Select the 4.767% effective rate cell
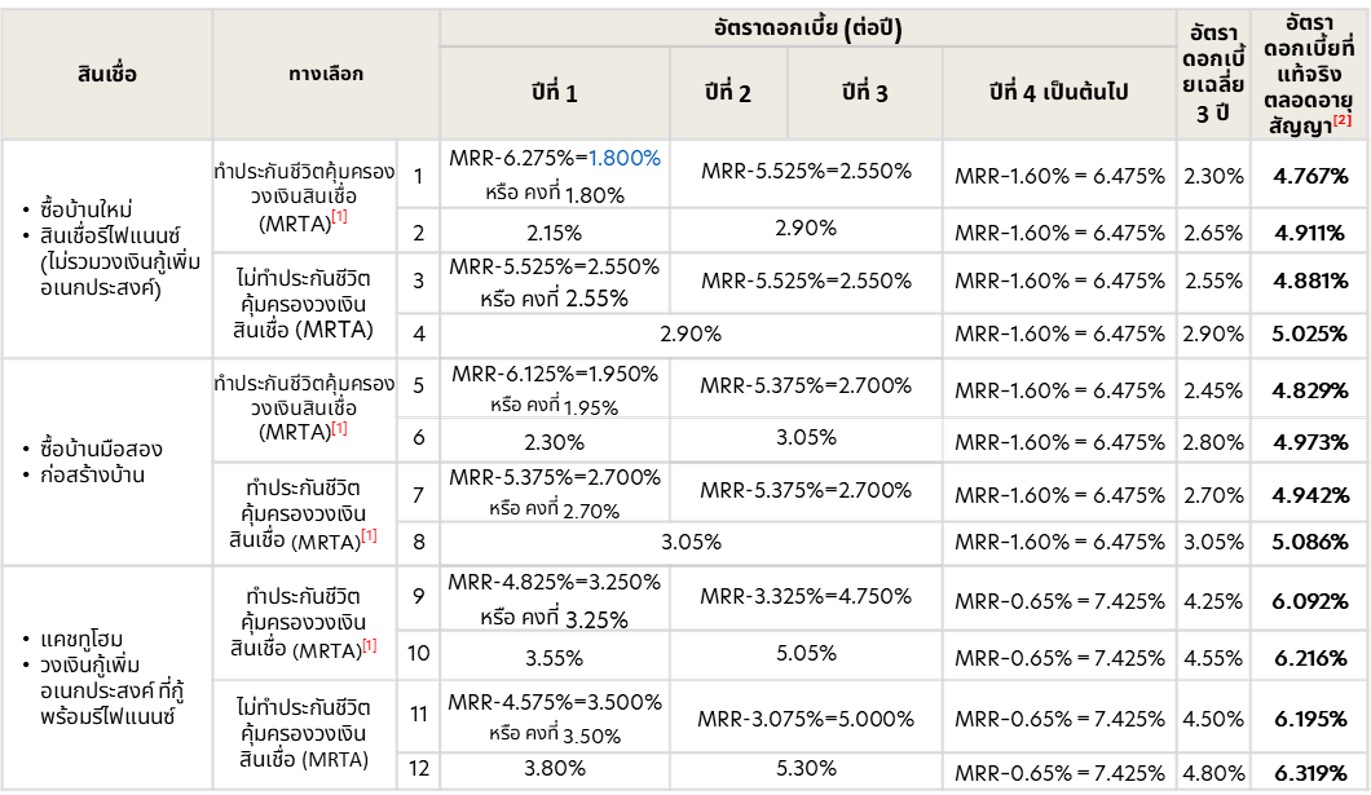 (x=1310, y=176)
